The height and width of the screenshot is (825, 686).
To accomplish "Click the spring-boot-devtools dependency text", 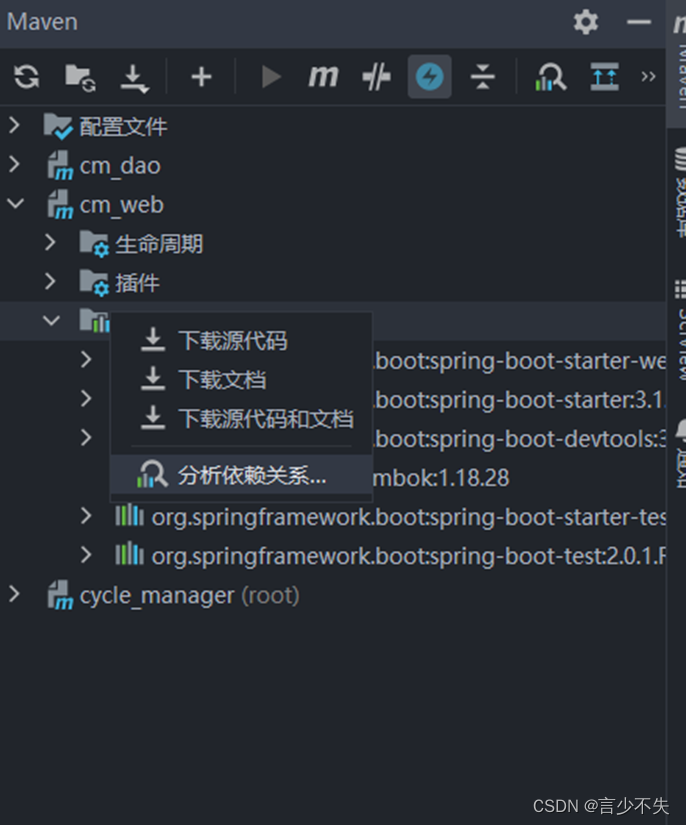I will tap(520, 439).
